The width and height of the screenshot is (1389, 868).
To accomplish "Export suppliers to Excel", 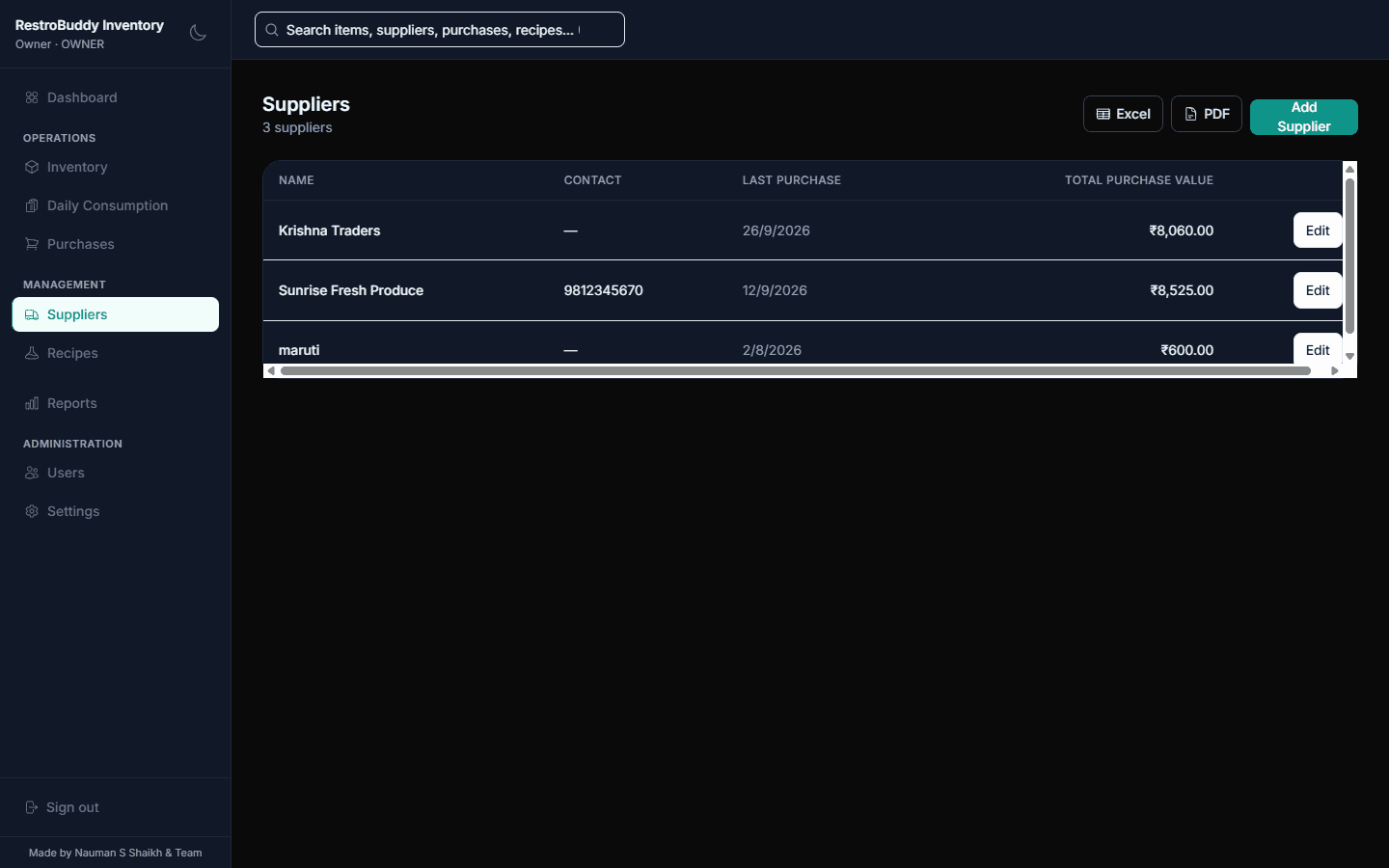I will pyautogui.click(x=1123, y=114).
